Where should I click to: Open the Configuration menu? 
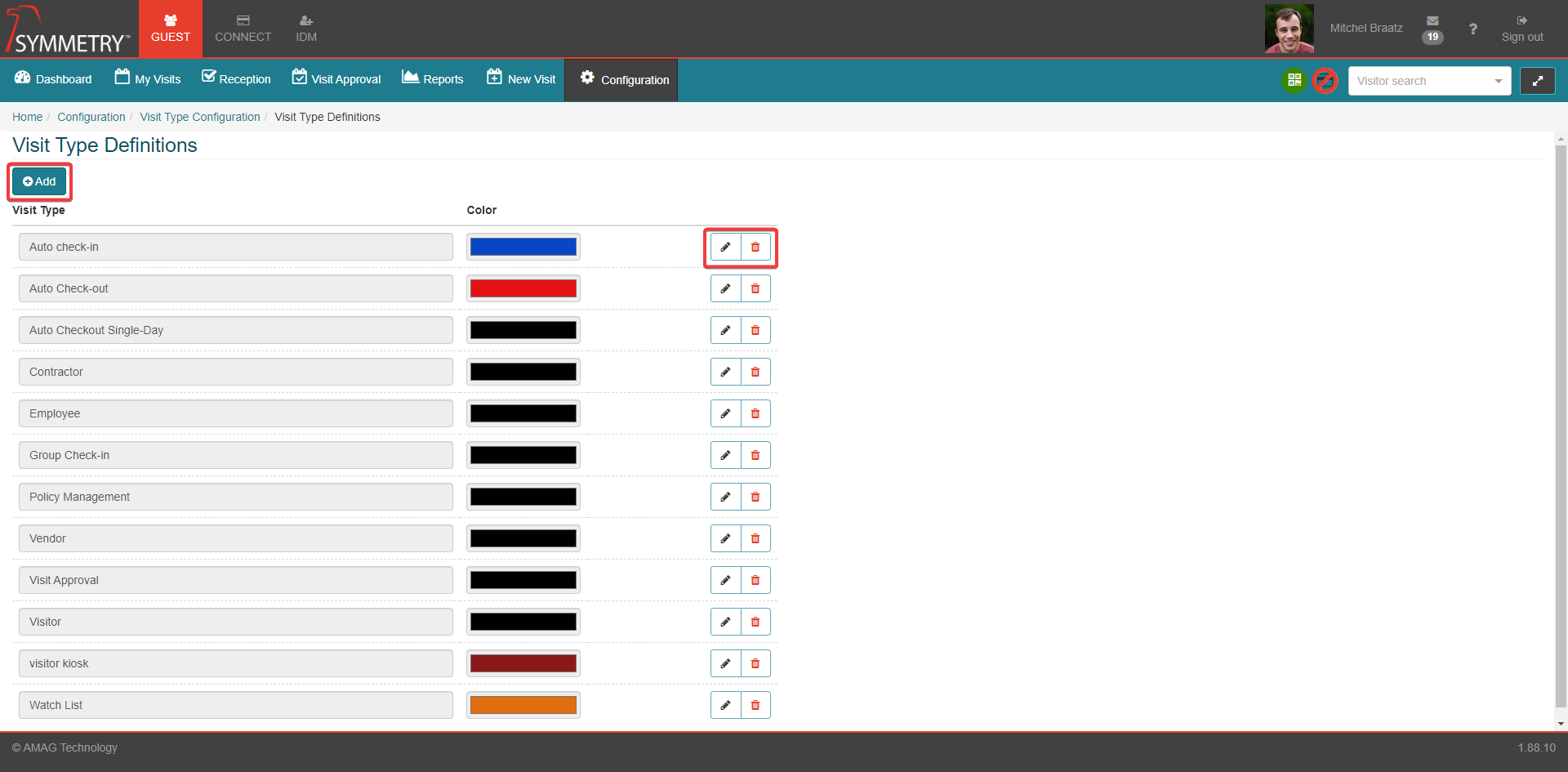coord(621,79)
